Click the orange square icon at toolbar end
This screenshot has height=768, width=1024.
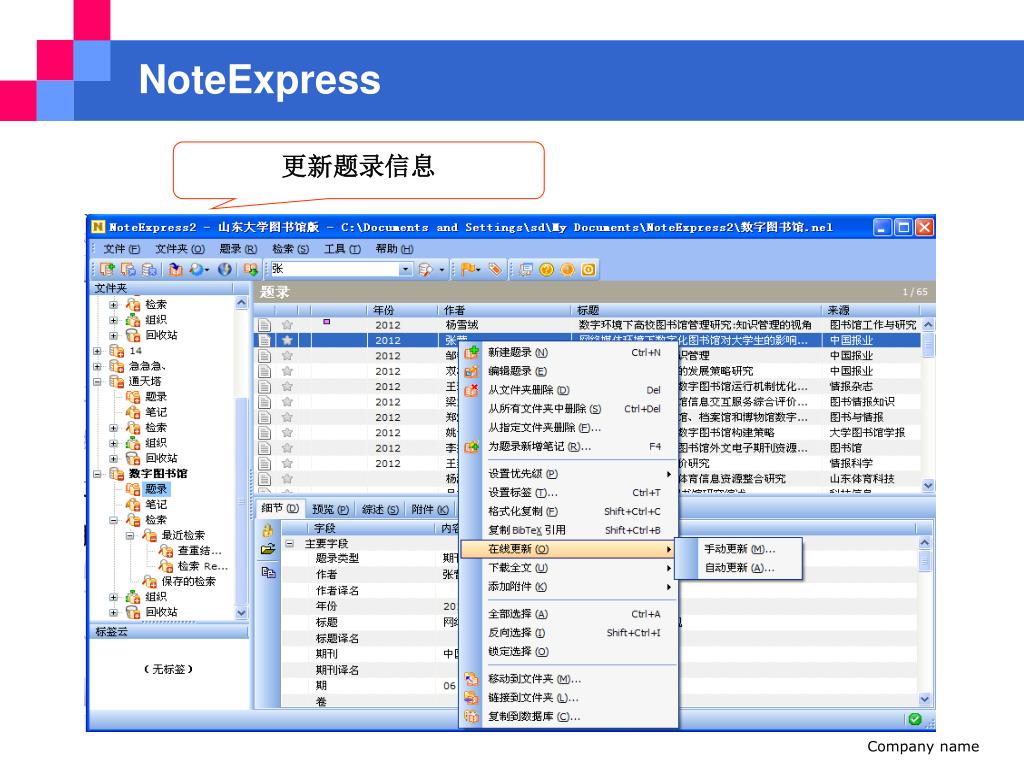point(588,269)
